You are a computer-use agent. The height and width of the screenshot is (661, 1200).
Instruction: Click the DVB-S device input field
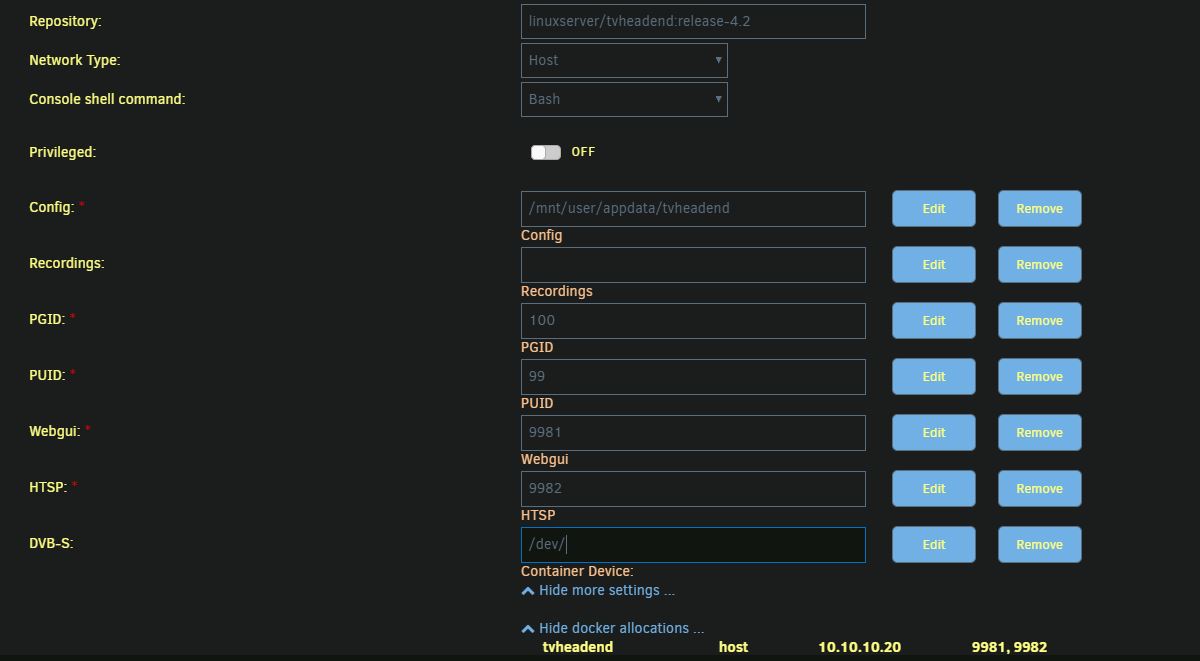[x=693, y=544]
